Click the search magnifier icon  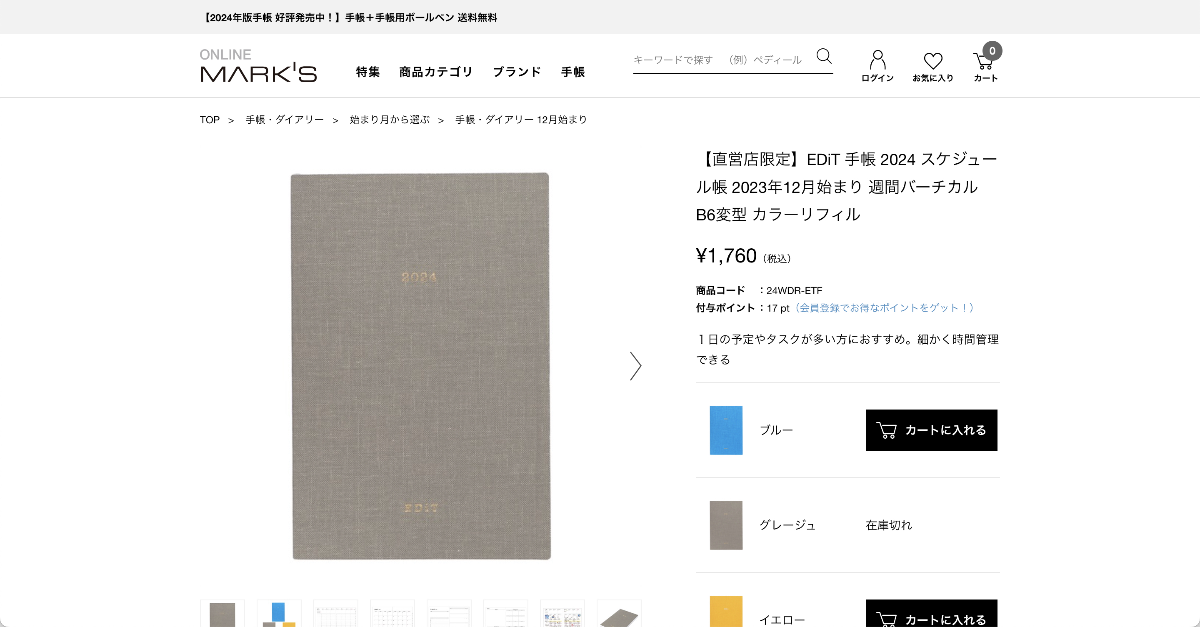tap(824, 56)
